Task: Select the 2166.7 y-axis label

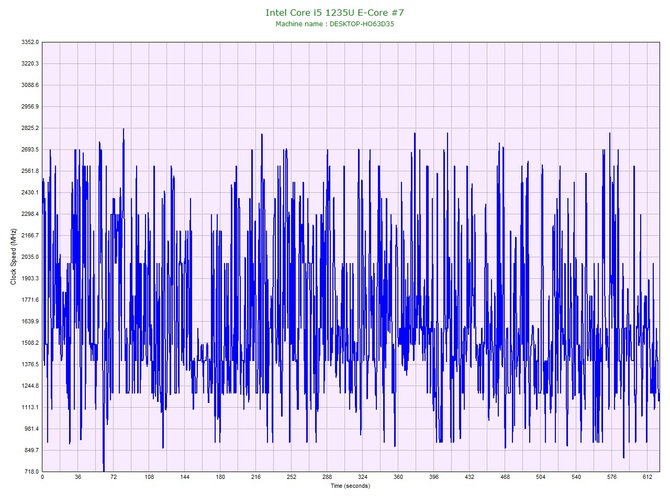Action: [30, 235]
